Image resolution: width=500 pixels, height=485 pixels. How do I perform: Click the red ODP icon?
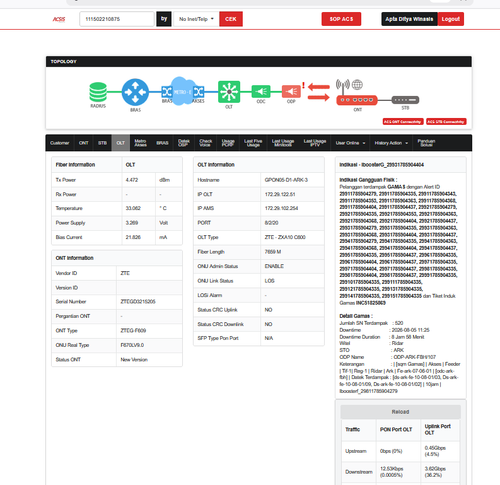(291, 92)
